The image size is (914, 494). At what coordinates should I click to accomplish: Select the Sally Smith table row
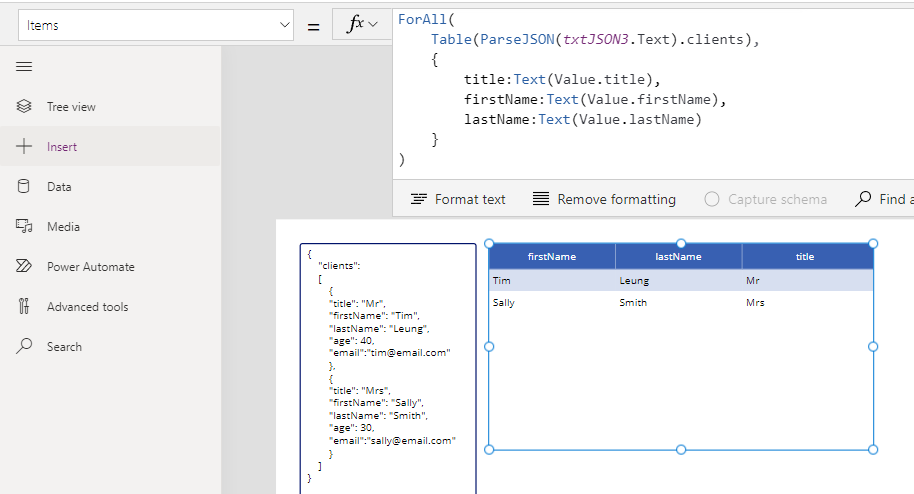(x=680, y=302)
